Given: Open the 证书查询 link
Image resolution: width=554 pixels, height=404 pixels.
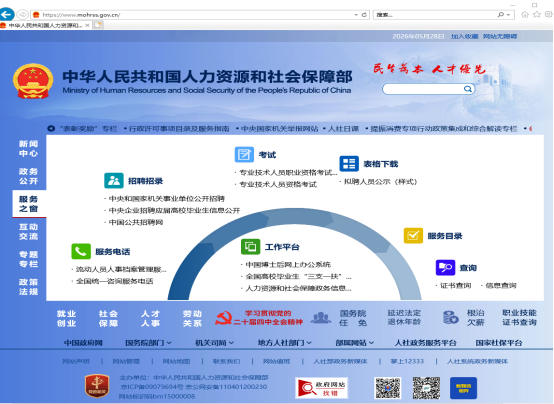Looking at the screenshot, I should pyautogui.click(x=455, y=285).
